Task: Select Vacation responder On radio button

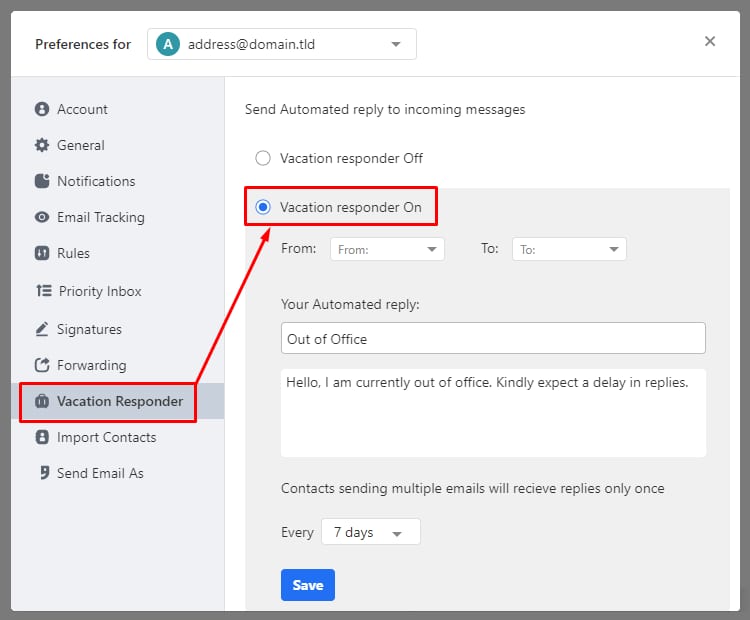Action: (x=263, y=207)
